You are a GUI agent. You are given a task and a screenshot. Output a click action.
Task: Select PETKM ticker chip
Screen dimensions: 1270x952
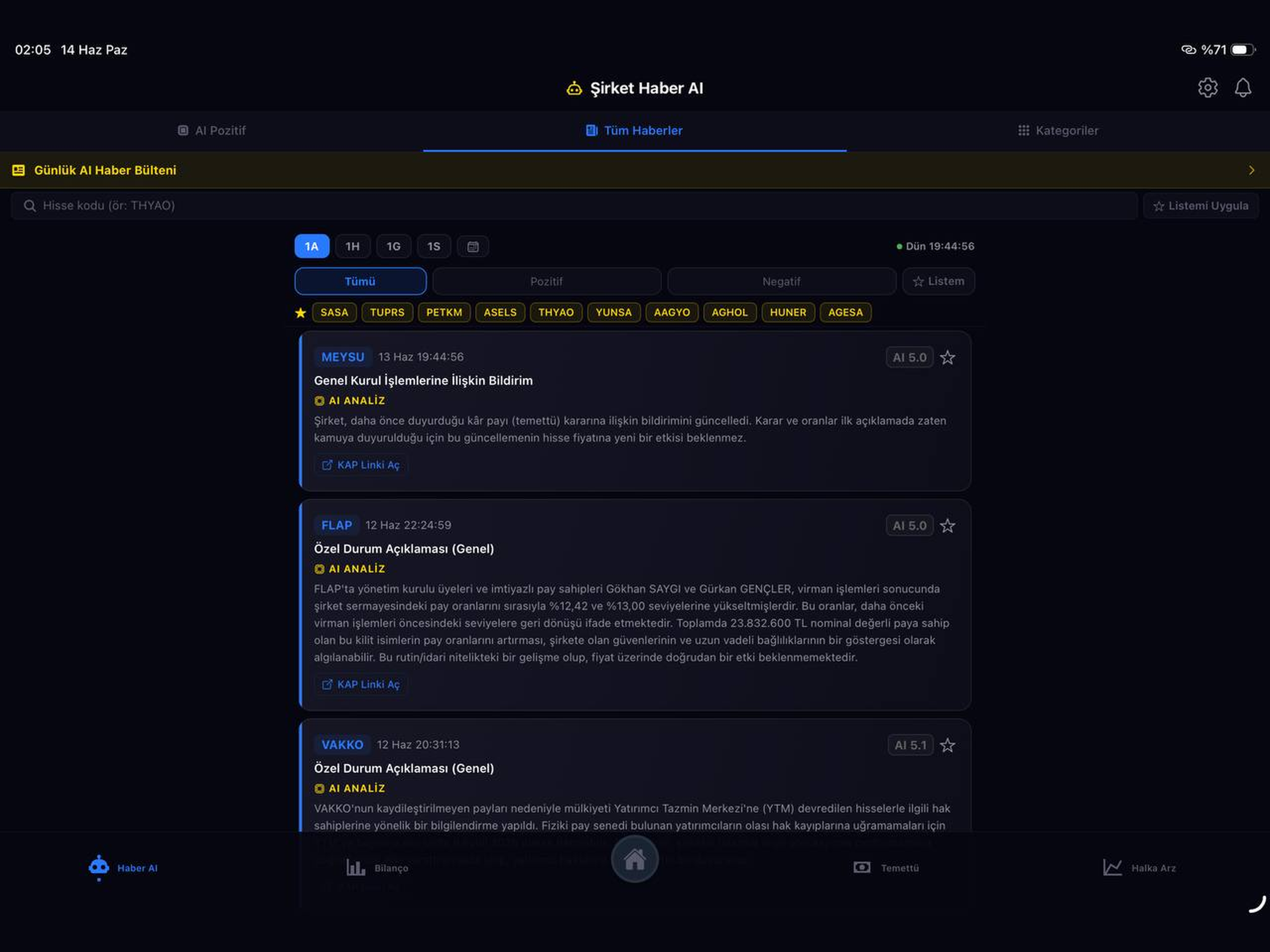[444, 312]
